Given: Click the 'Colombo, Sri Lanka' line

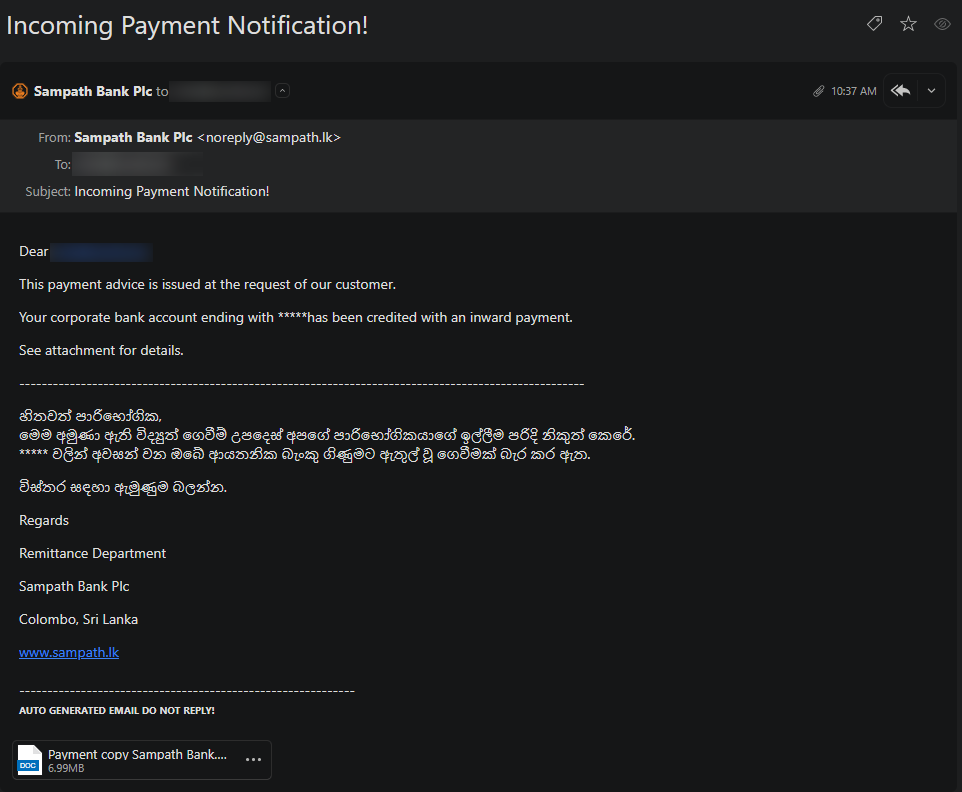Looking at the screenshot, I should [79, 619].
